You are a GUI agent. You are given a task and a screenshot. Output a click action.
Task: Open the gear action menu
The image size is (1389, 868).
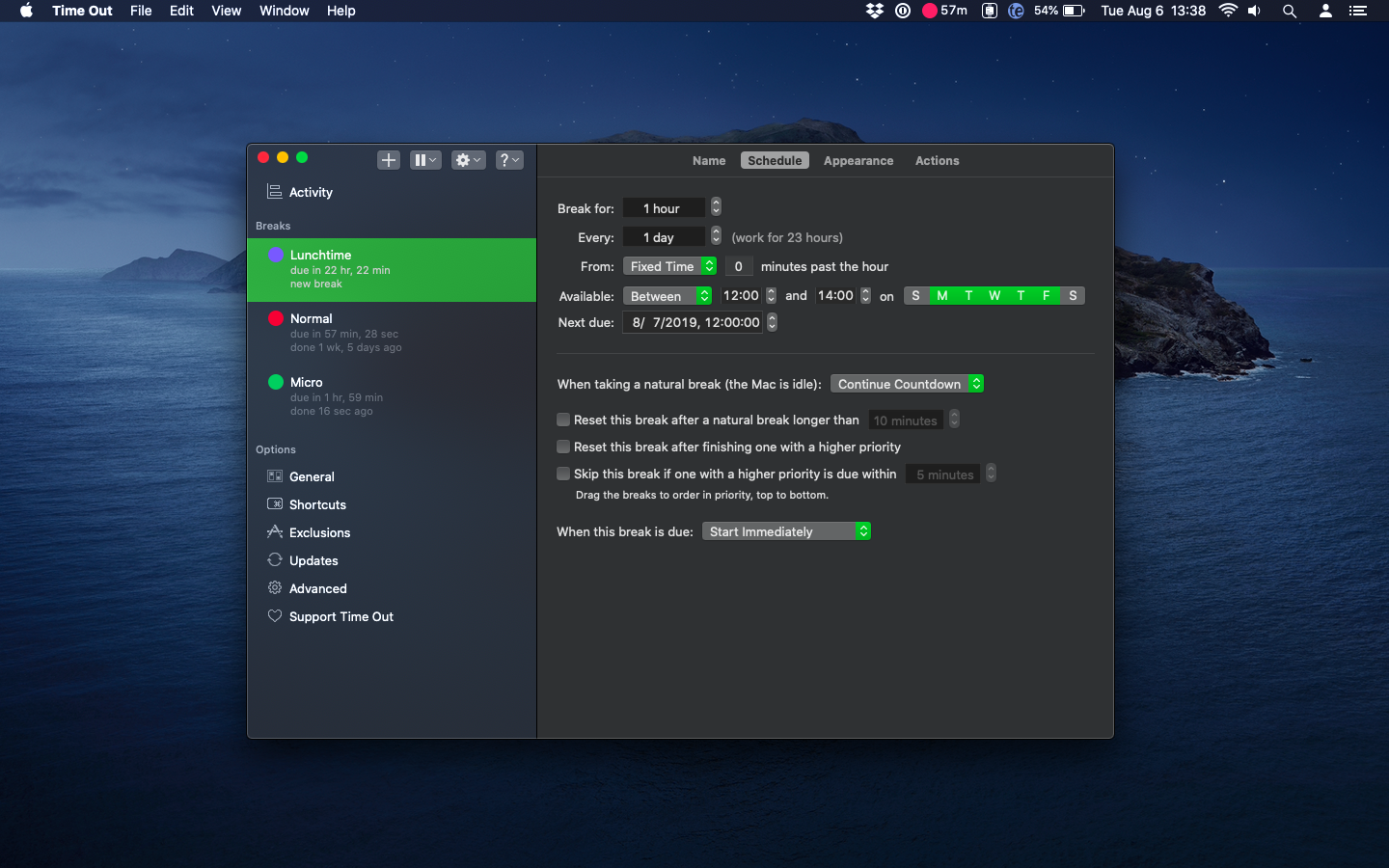pos(468,160)
